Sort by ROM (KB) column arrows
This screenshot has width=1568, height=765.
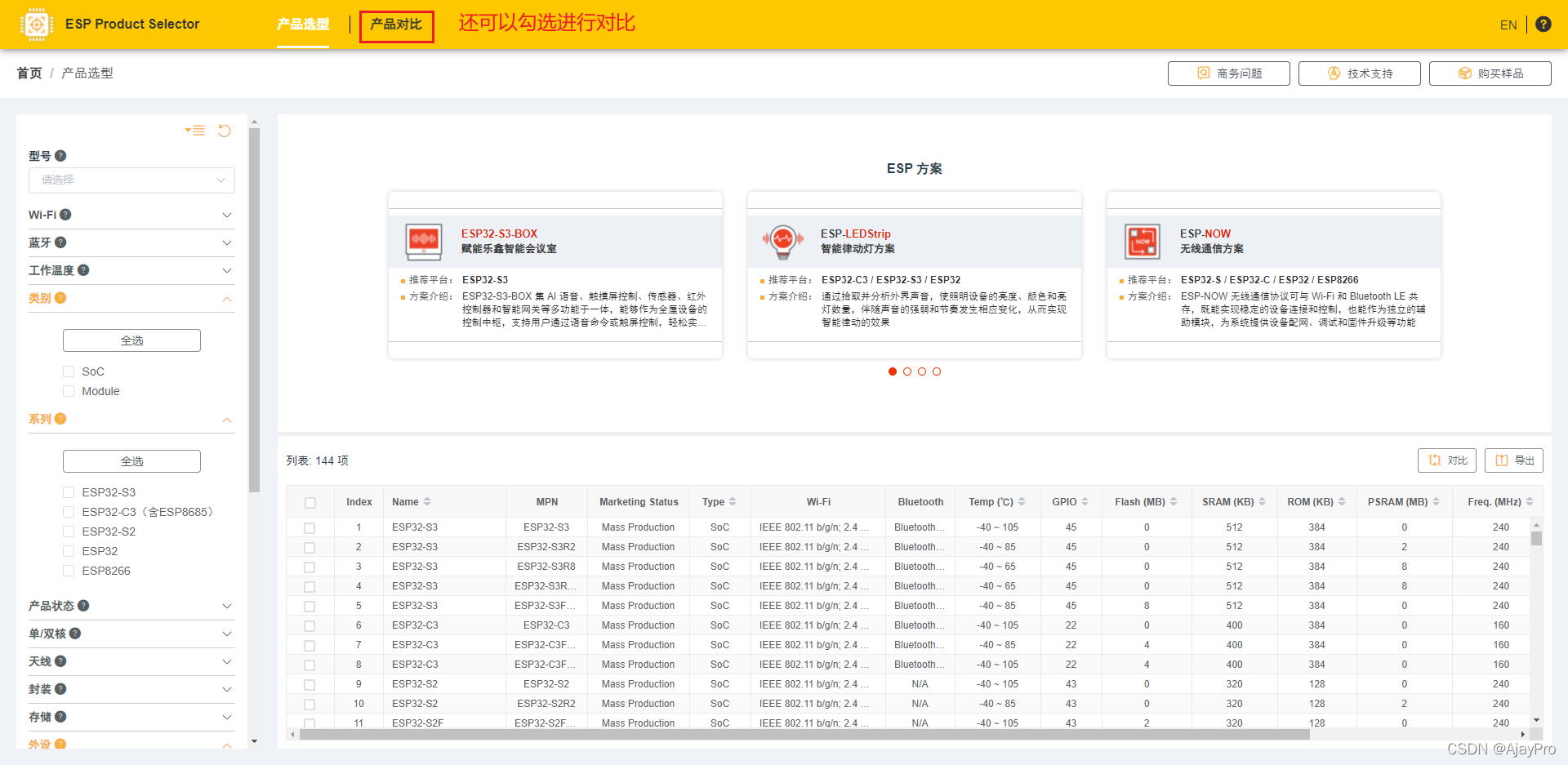pos(1342,502)
